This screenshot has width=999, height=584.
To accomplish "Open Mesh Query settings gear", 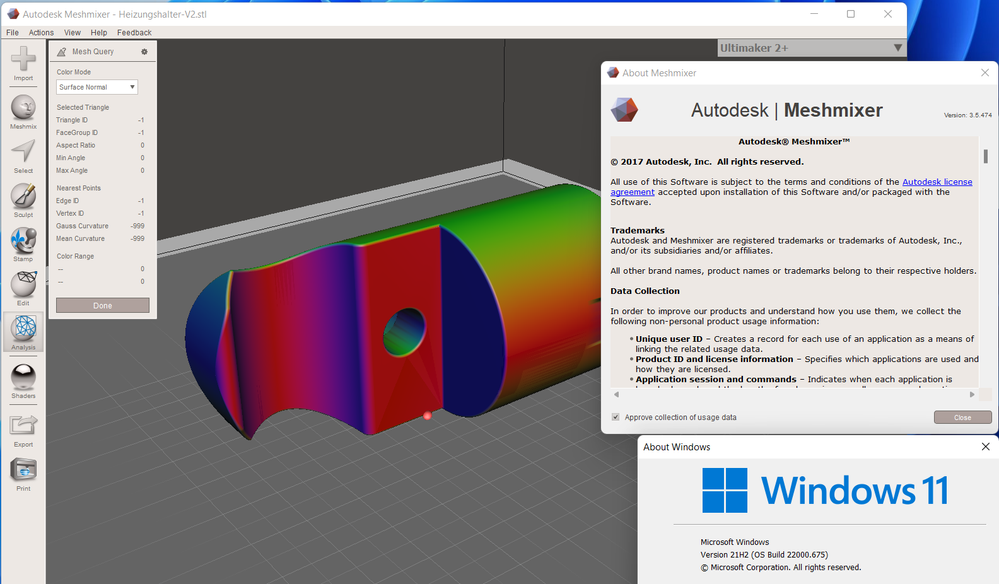I will pos(144,52).
